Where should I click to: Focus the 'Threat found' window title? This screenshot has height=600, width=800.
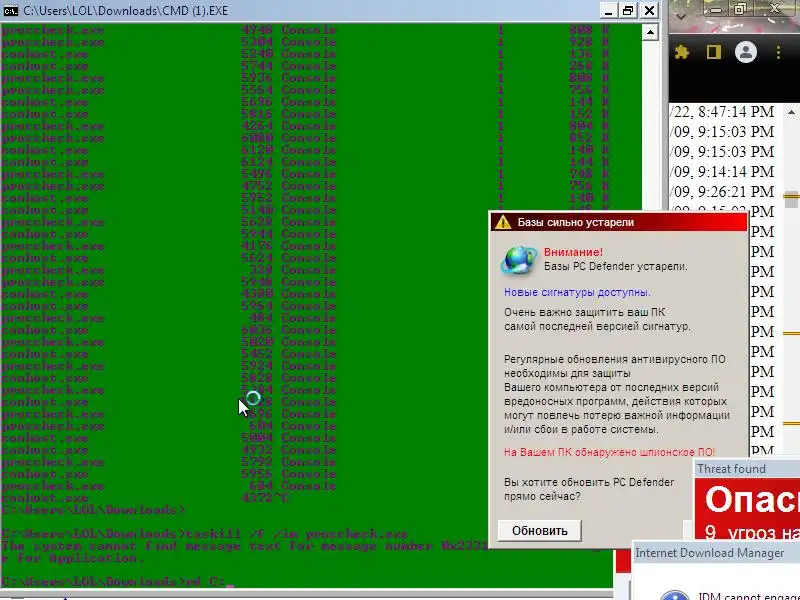[731, 469]
